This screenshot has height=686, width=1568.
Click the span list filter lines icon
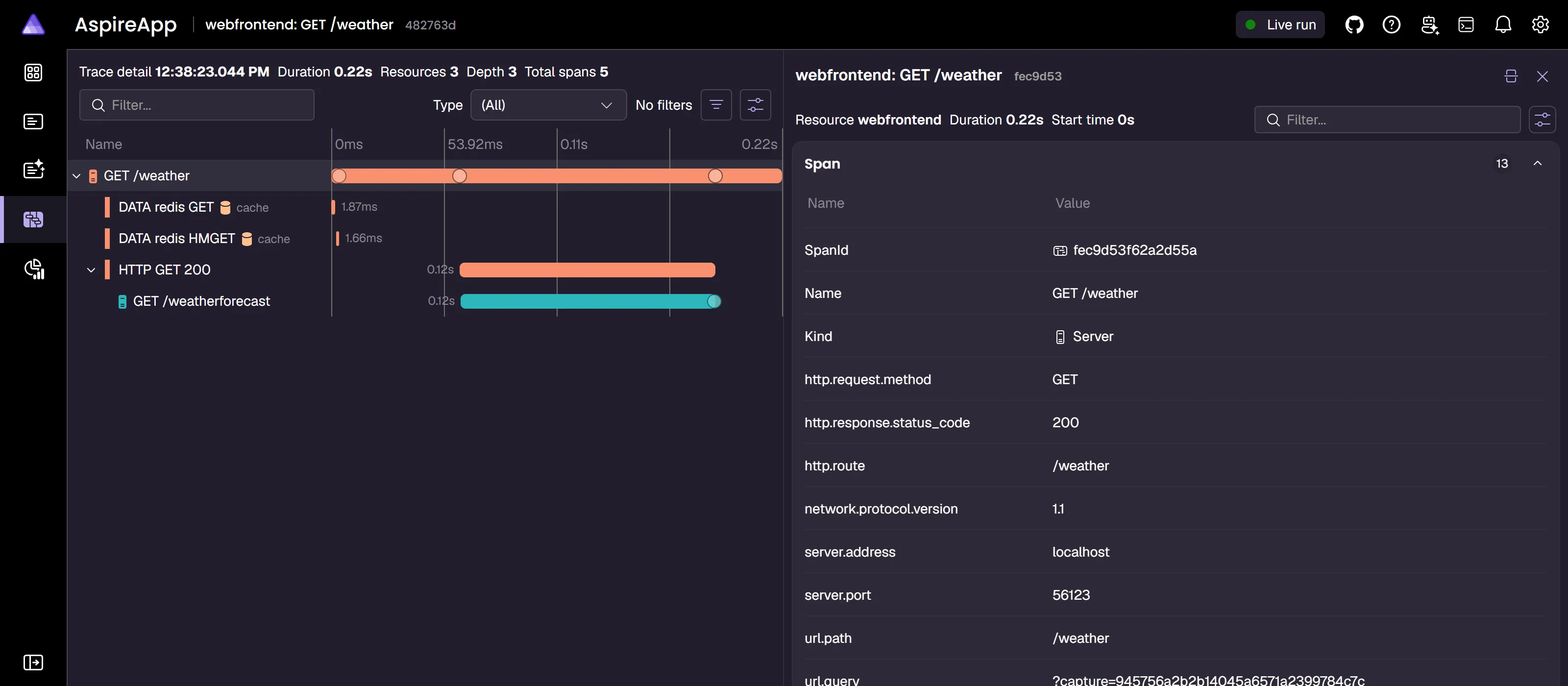(x=716, y=105)
